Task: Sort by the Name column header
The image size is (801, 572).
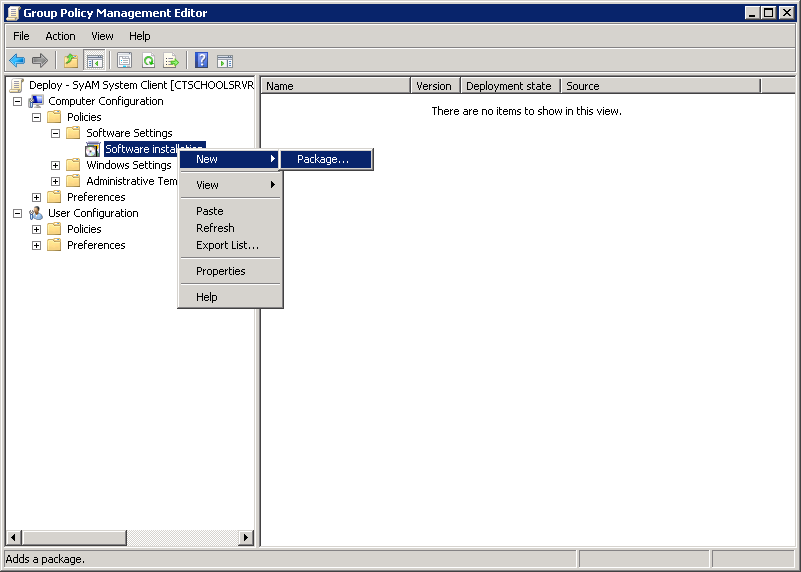Action: (335, 86)
